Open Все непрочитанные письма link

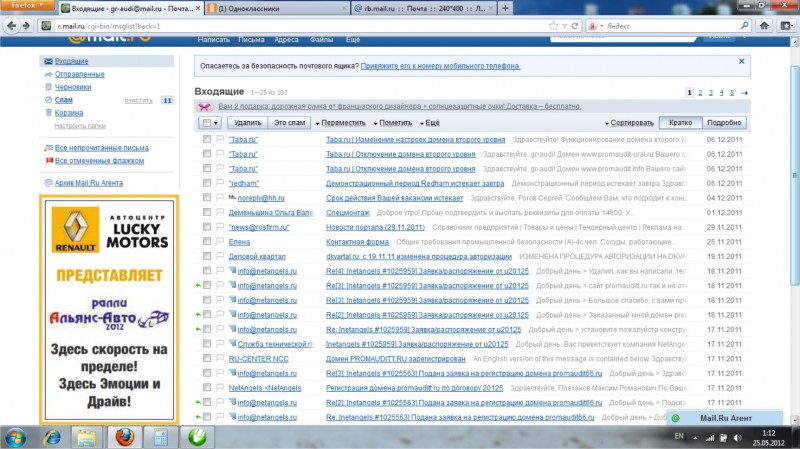point(102,148)
